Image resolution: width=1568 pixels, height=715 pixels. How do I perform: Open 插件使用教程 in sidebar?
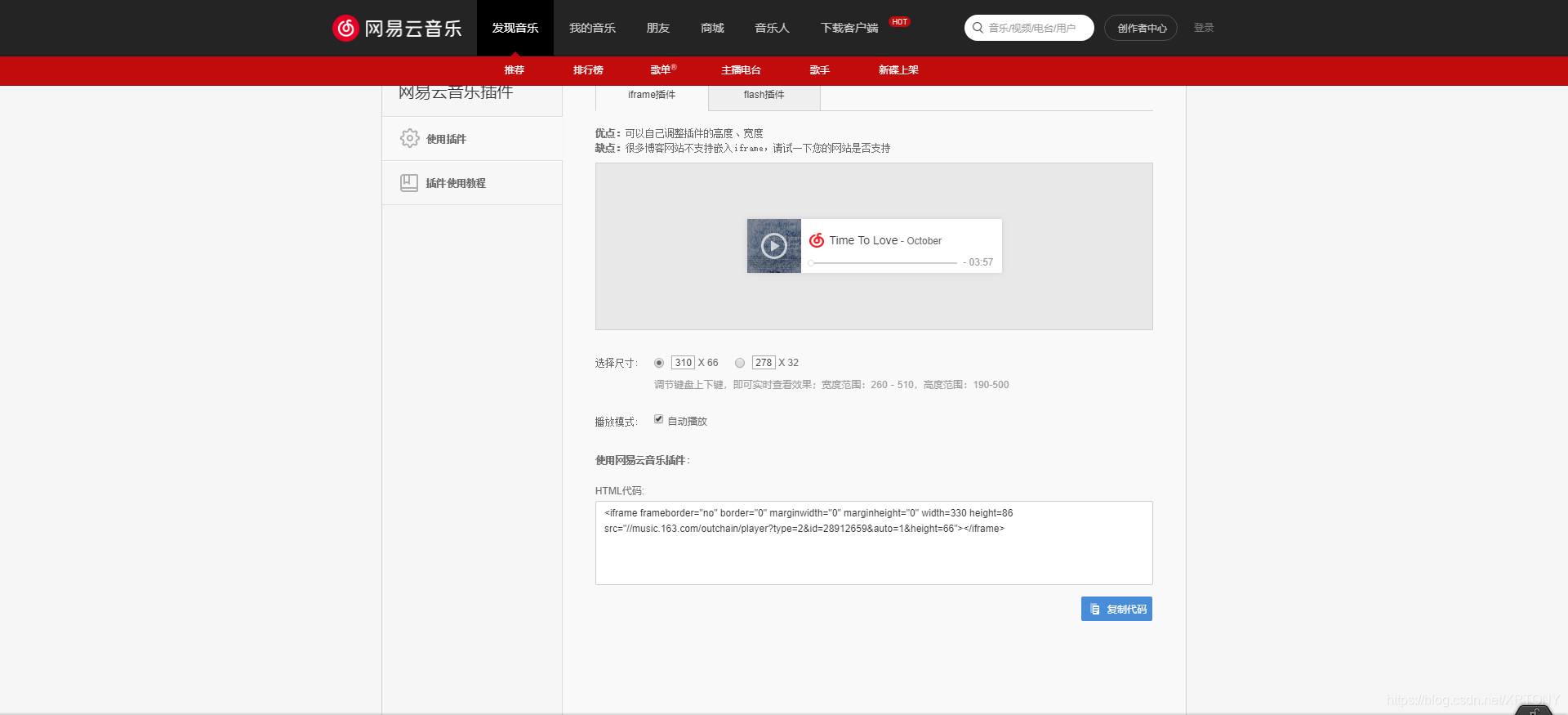472,183
